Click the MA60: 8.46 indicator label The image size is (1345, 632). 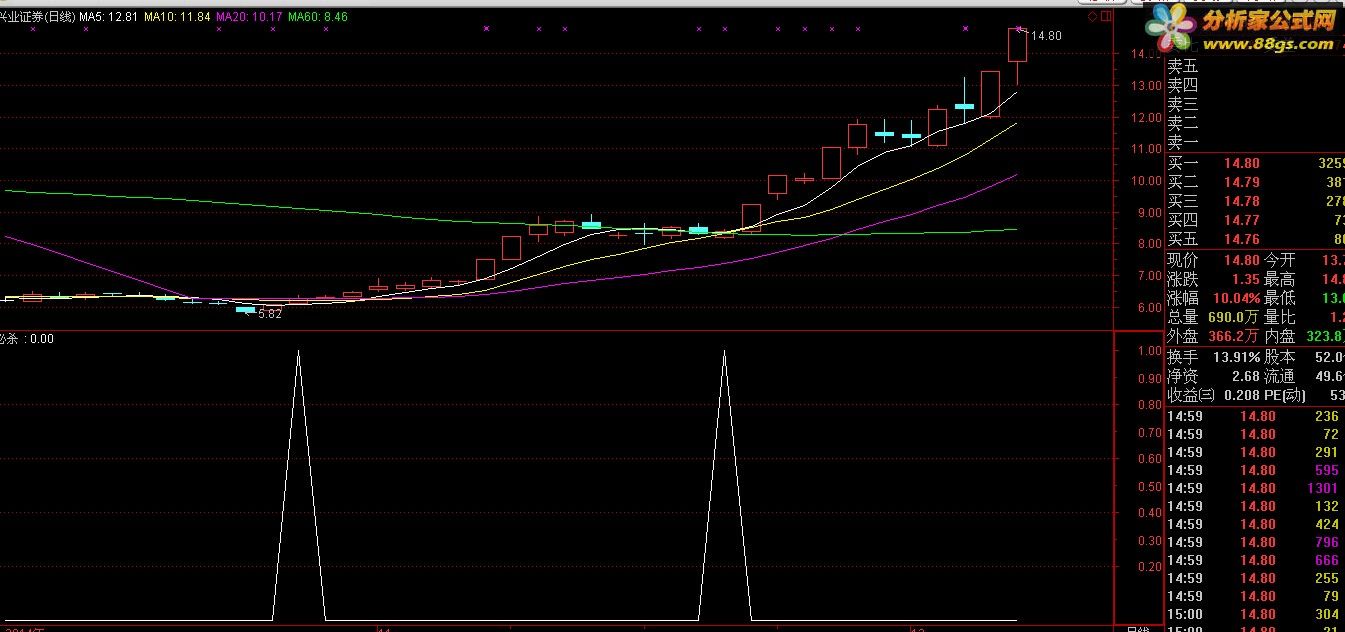318,17
